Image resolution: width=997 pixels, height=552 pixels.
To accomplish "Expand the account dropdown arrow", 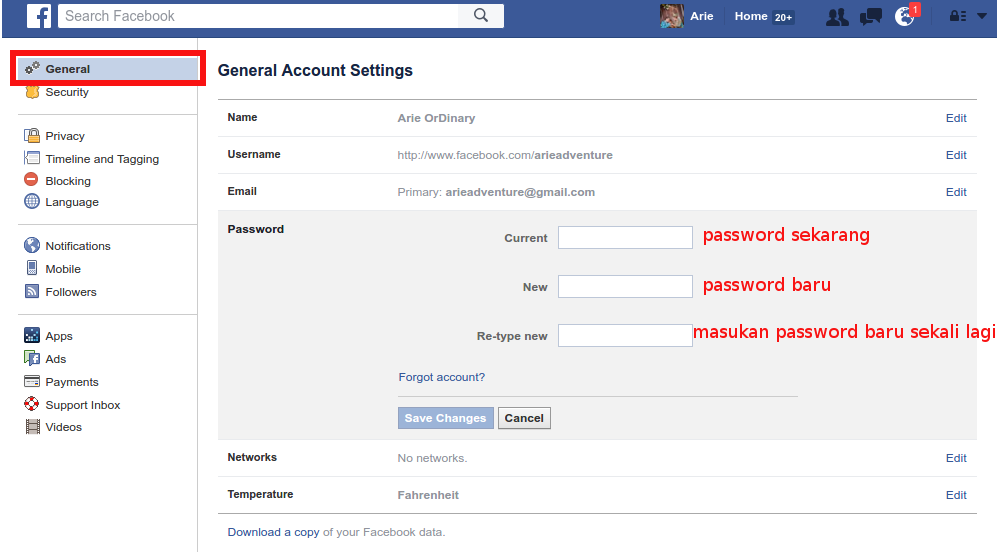I will pos(981,17).
